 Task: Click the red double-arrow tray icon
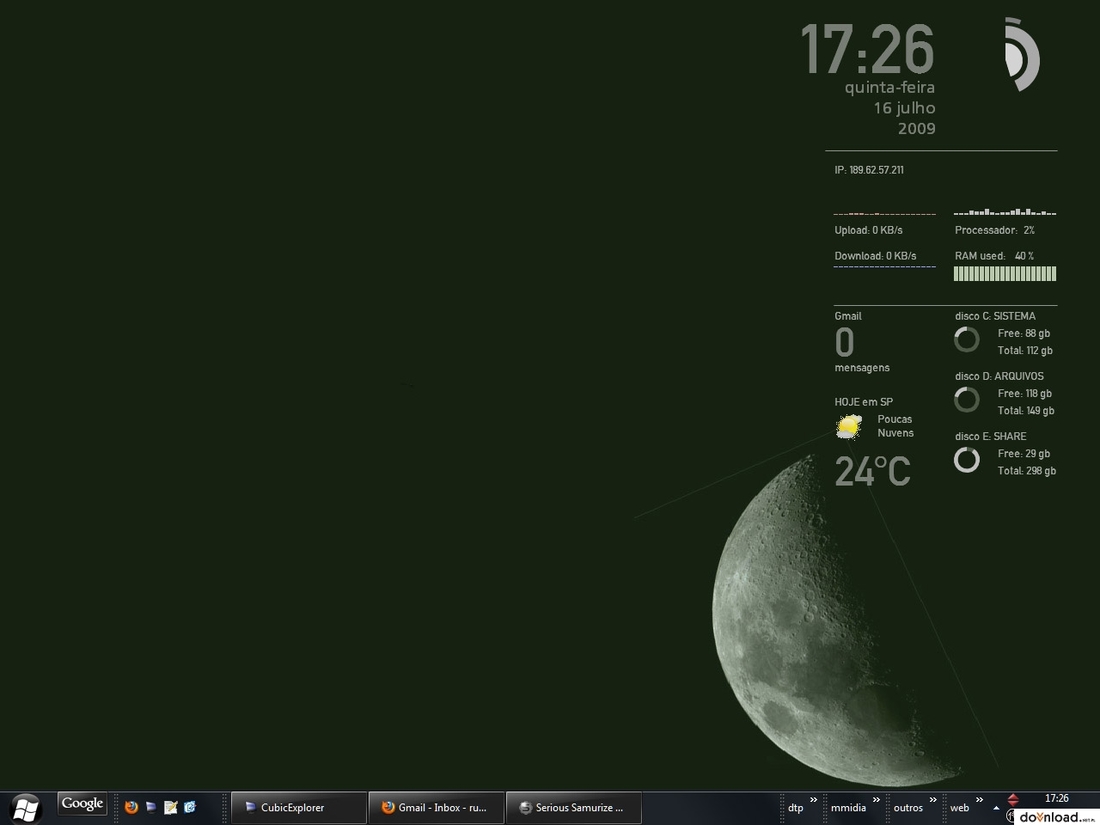tap(1013, 799)
